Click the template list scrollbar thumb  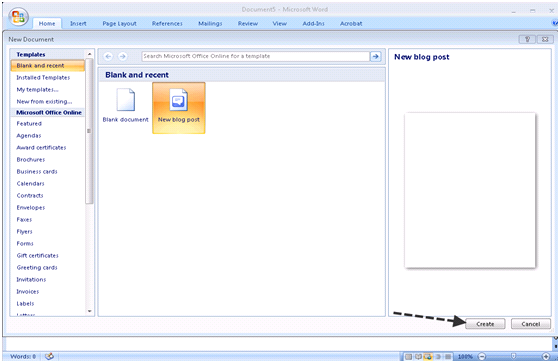point(89,131)
